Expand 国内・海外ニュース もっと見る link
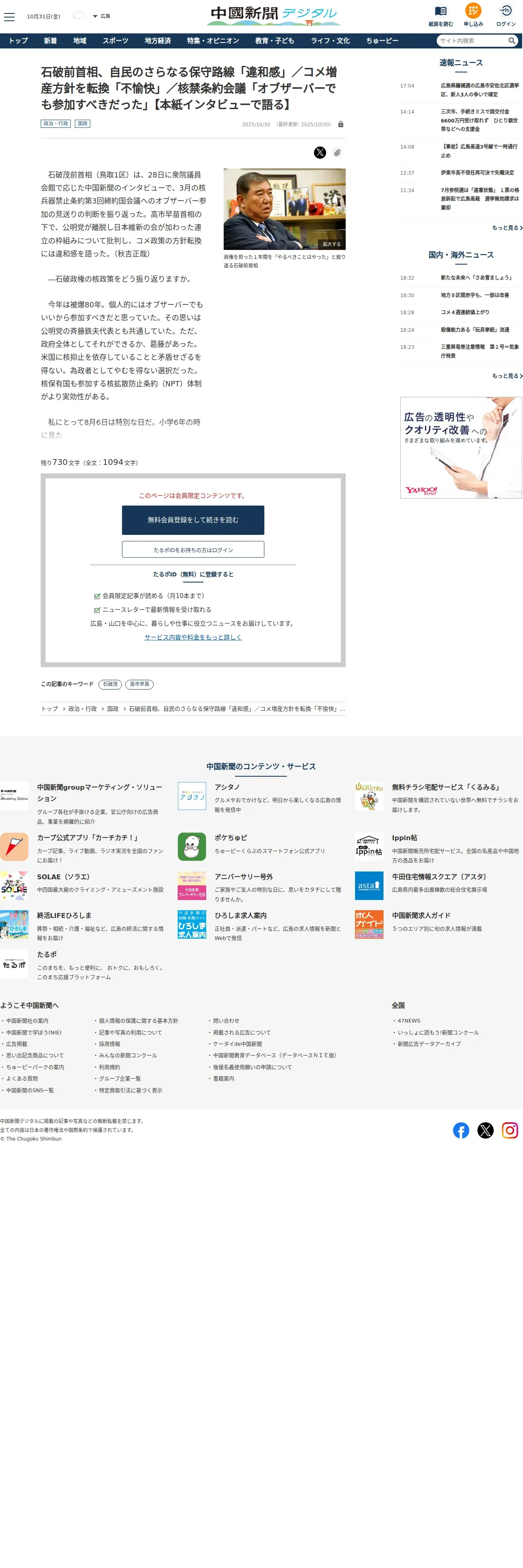Viewport: 523px width, 1568px height. click(507, 376)
